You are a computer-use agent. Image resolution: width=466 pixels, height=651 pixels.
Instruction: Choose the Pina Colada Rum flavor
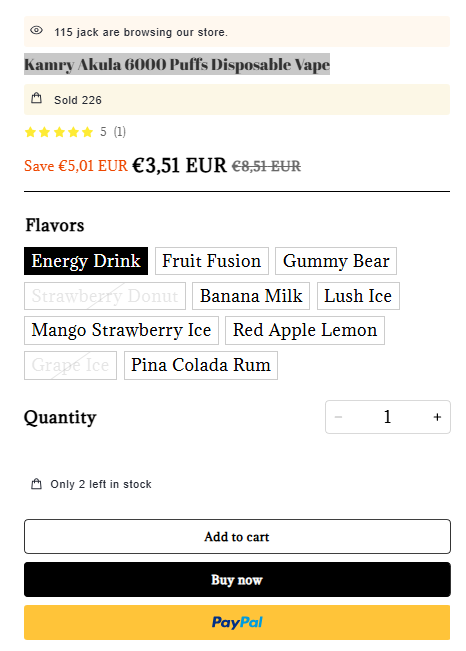[201, 365]
